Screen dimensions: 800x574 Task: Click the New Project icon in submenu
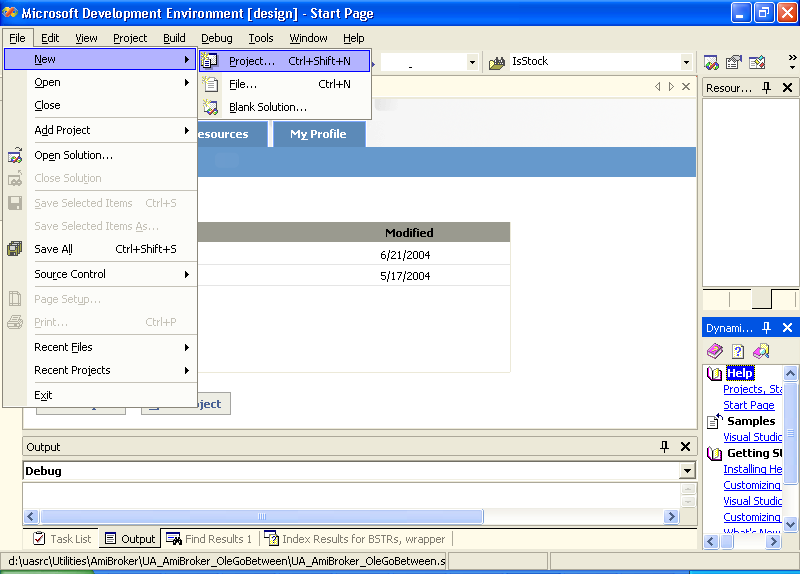(x=209, y=61)
